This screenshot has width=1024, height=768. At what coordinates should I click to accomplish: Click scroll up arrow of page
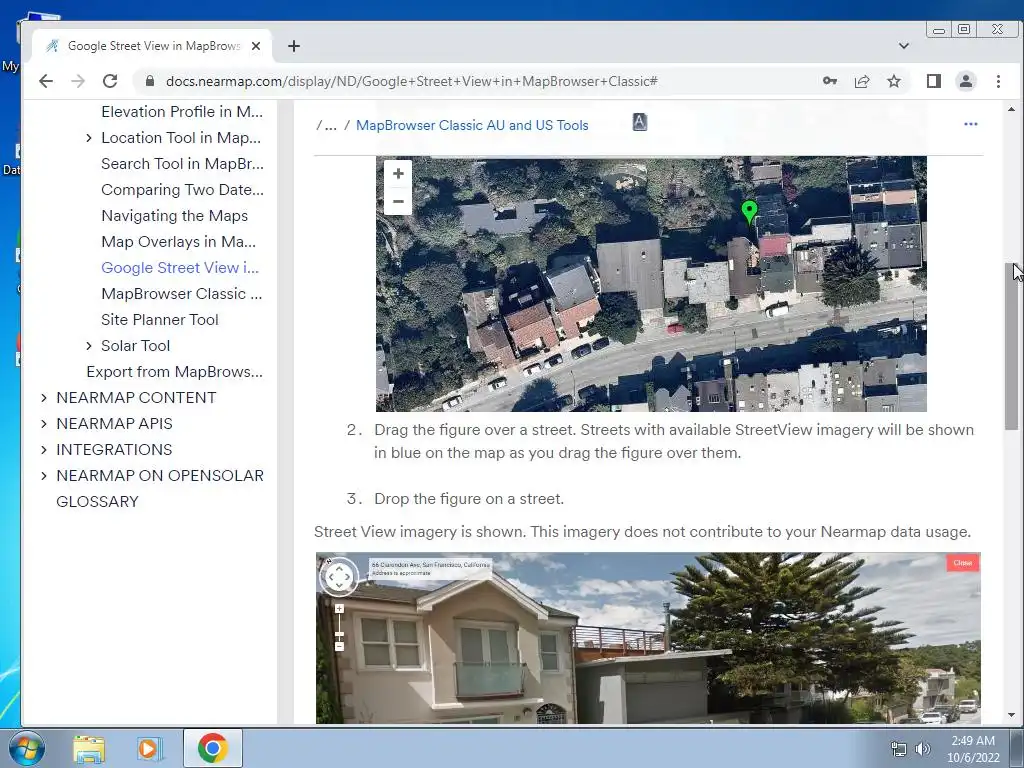[x=1012, y=109]
